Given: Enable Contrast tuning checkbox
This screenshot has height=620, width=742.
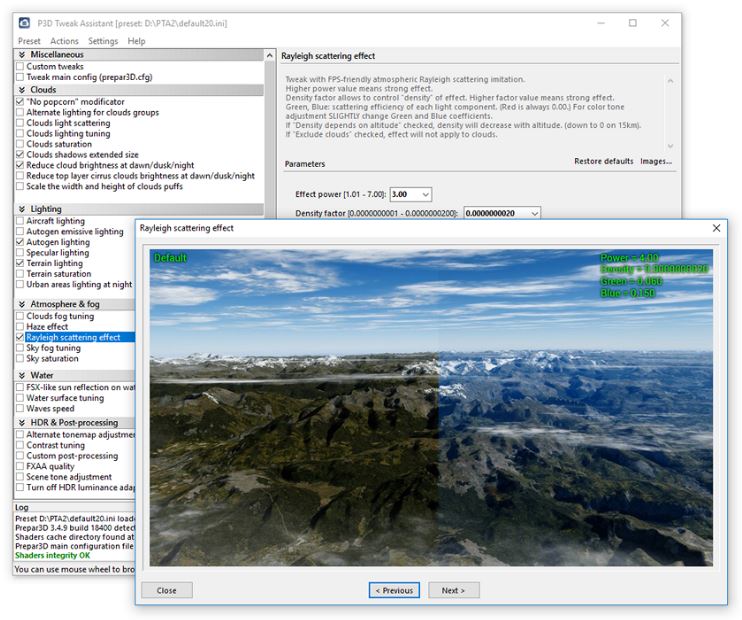Looking at the screenshot, I should click(20, 445).
